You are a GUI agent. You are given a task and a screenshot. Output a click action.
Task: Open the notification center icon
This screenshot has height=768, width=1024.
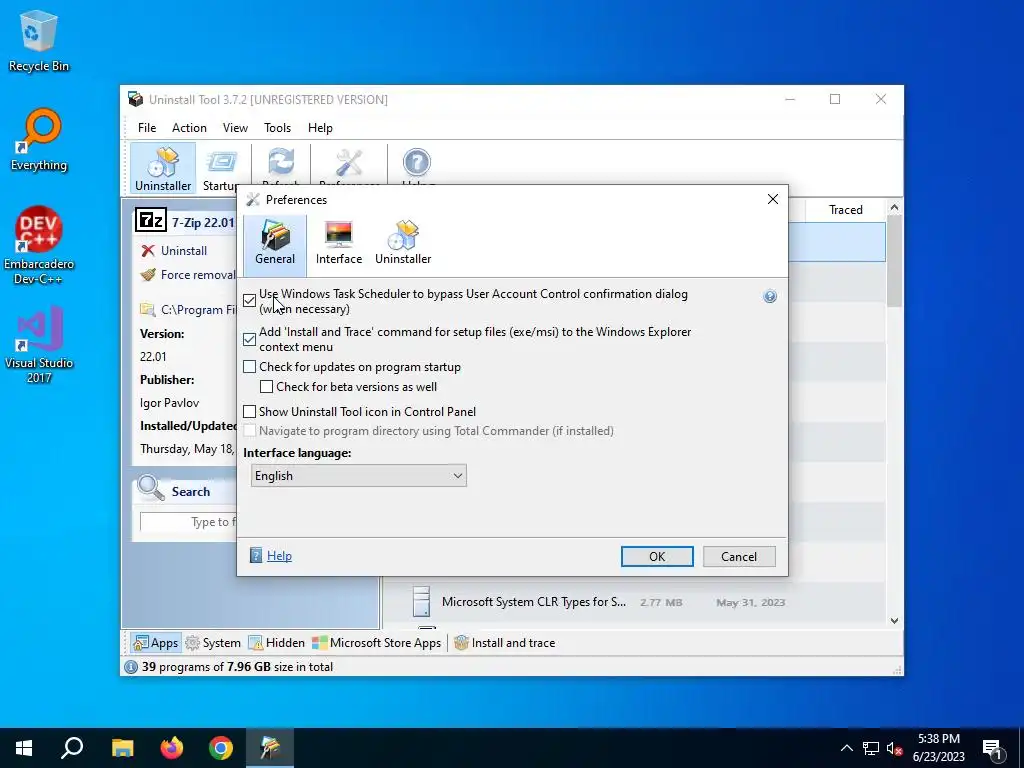point(992,748)
